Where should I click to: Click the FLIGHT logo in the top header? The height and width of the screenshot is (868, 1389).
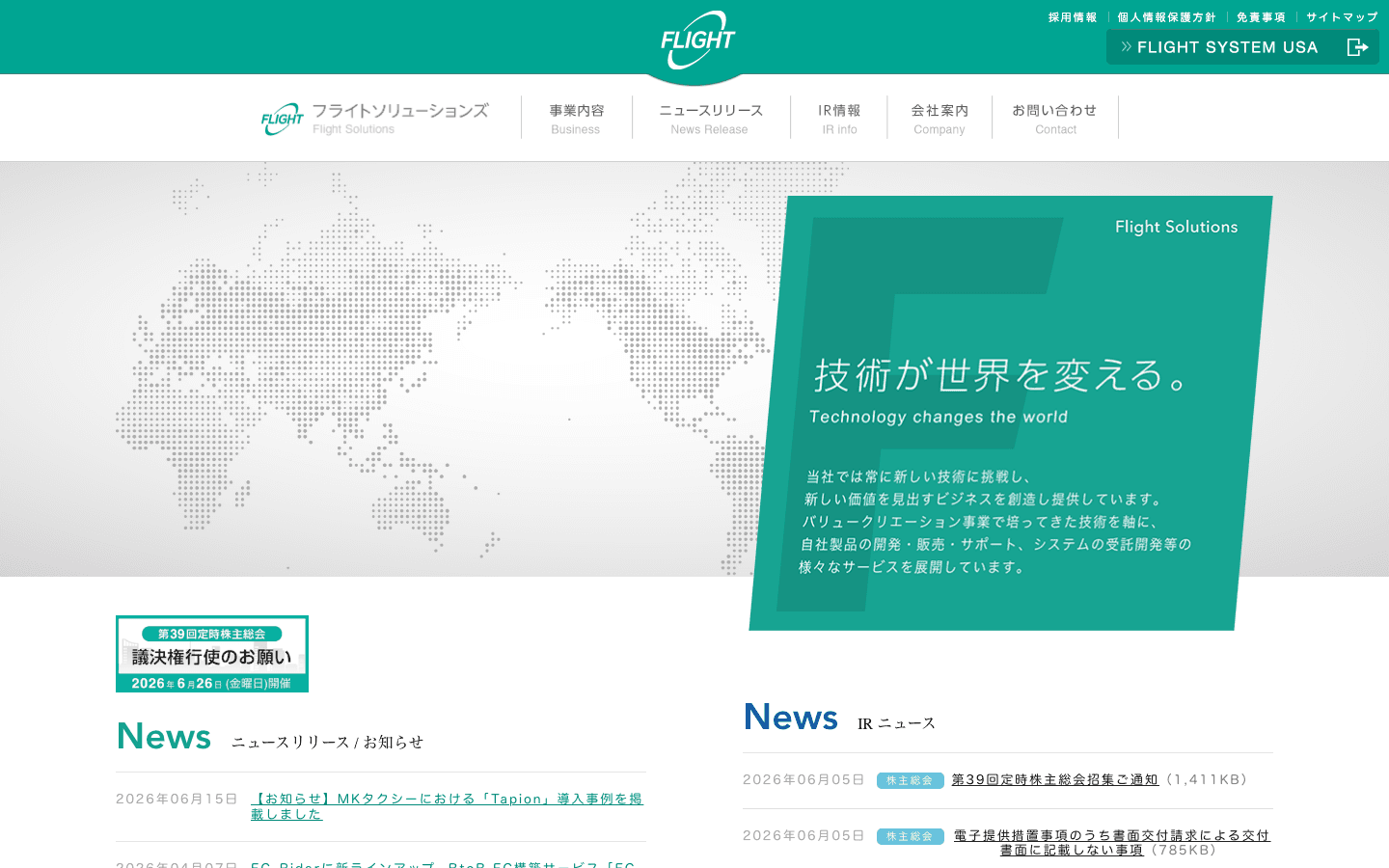tap(697, 41)
